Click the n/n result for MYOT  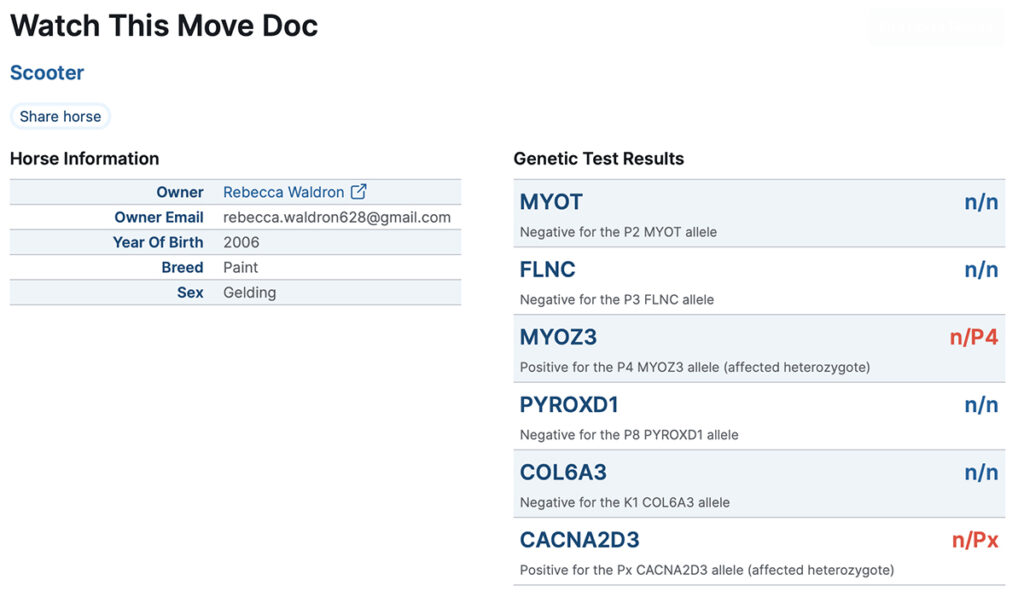pyautogui.click(x=981, y=202)
